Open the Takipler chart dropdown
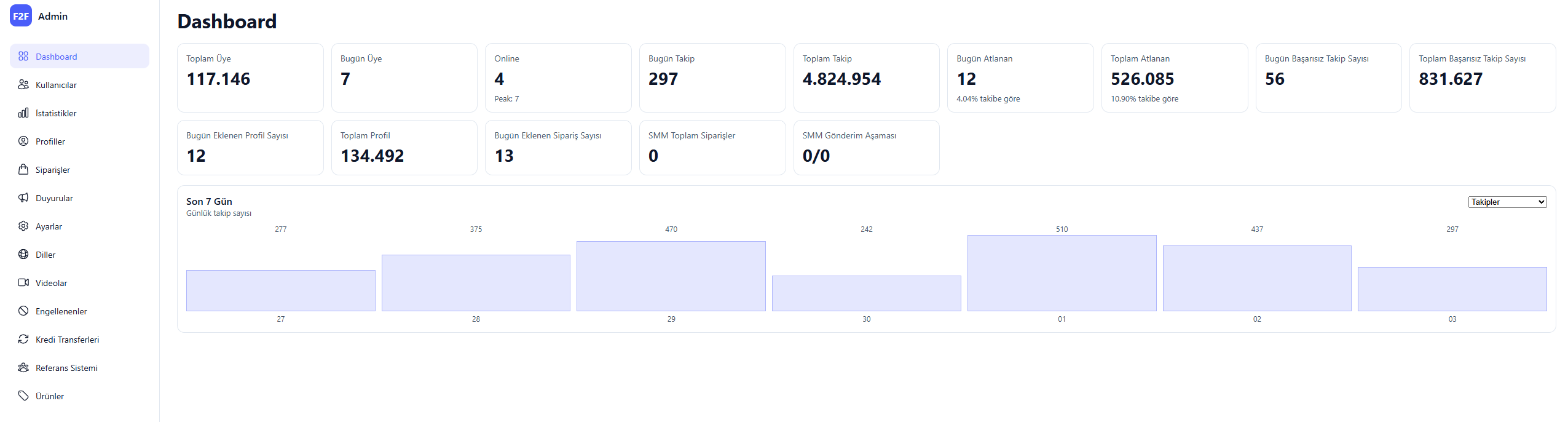1568x422 pixels. pos(1507,202)
